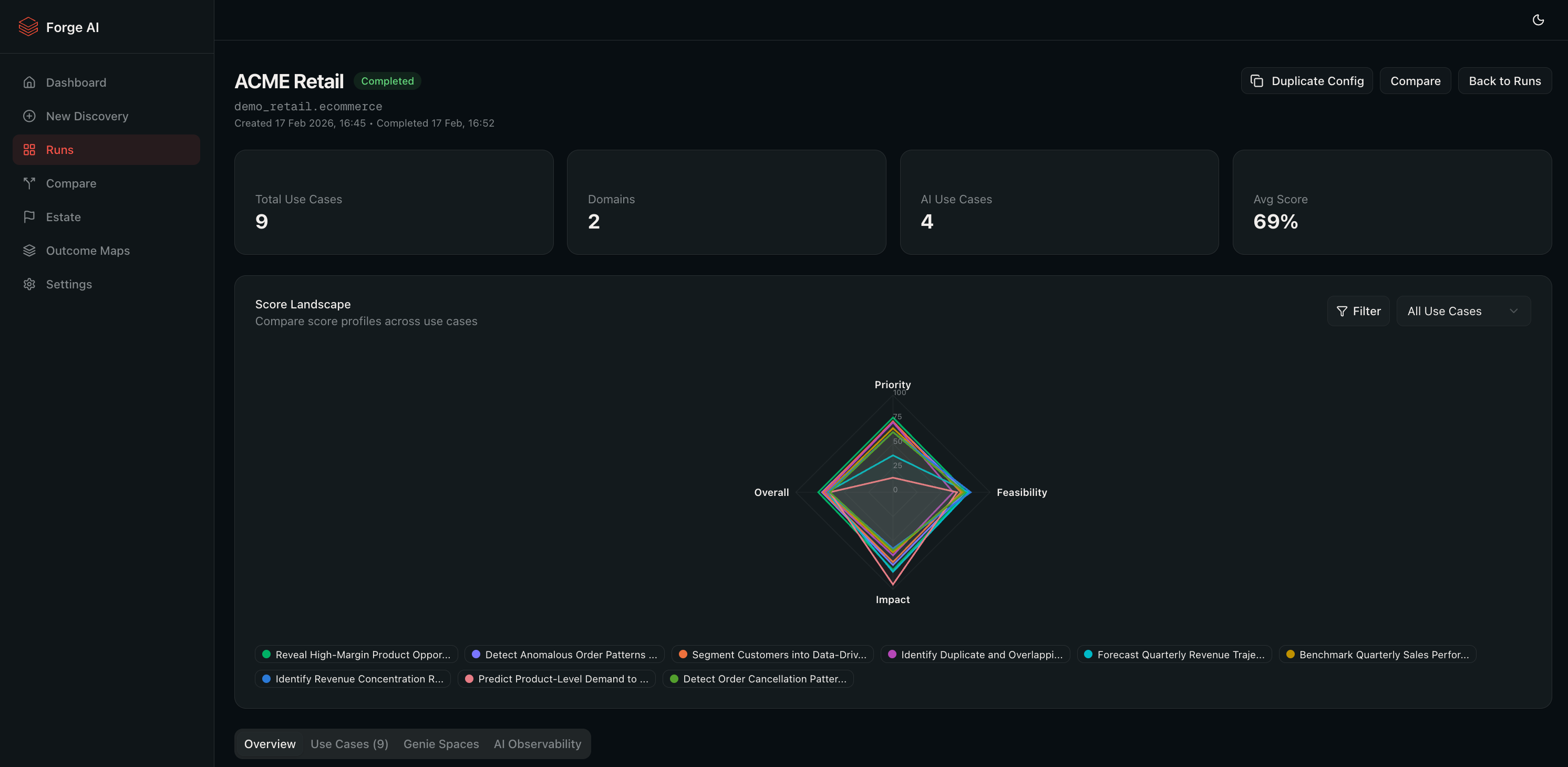1568x767 pixels.
Task: Click the funnel icon on Filter
Action: 1342,311
